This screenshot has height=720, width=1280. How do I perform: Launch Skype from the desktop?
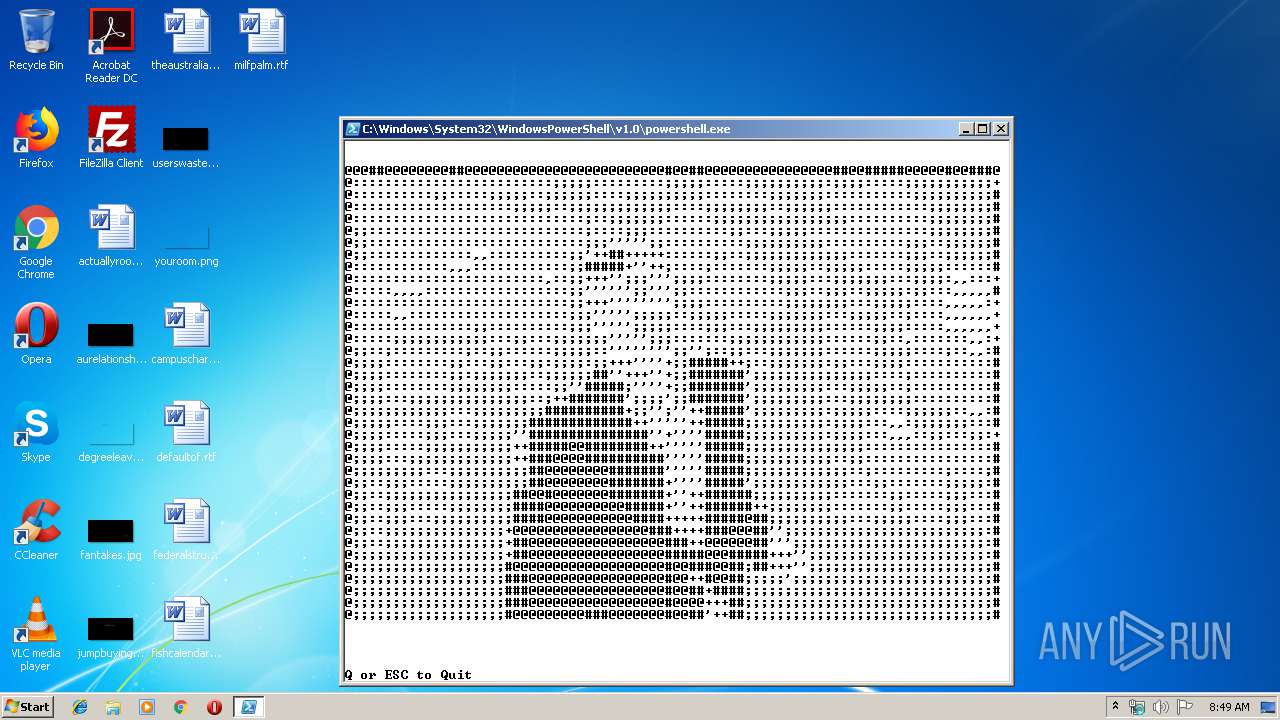[36, 432]
